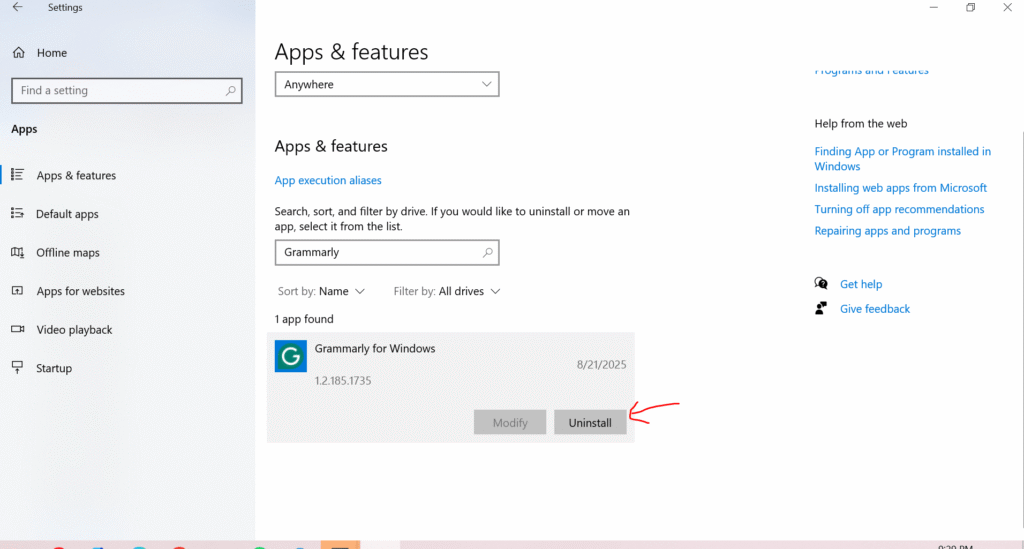The image size is (1024, 549).
Task: Open the App execution aliases link
Action: pos(328,181)
